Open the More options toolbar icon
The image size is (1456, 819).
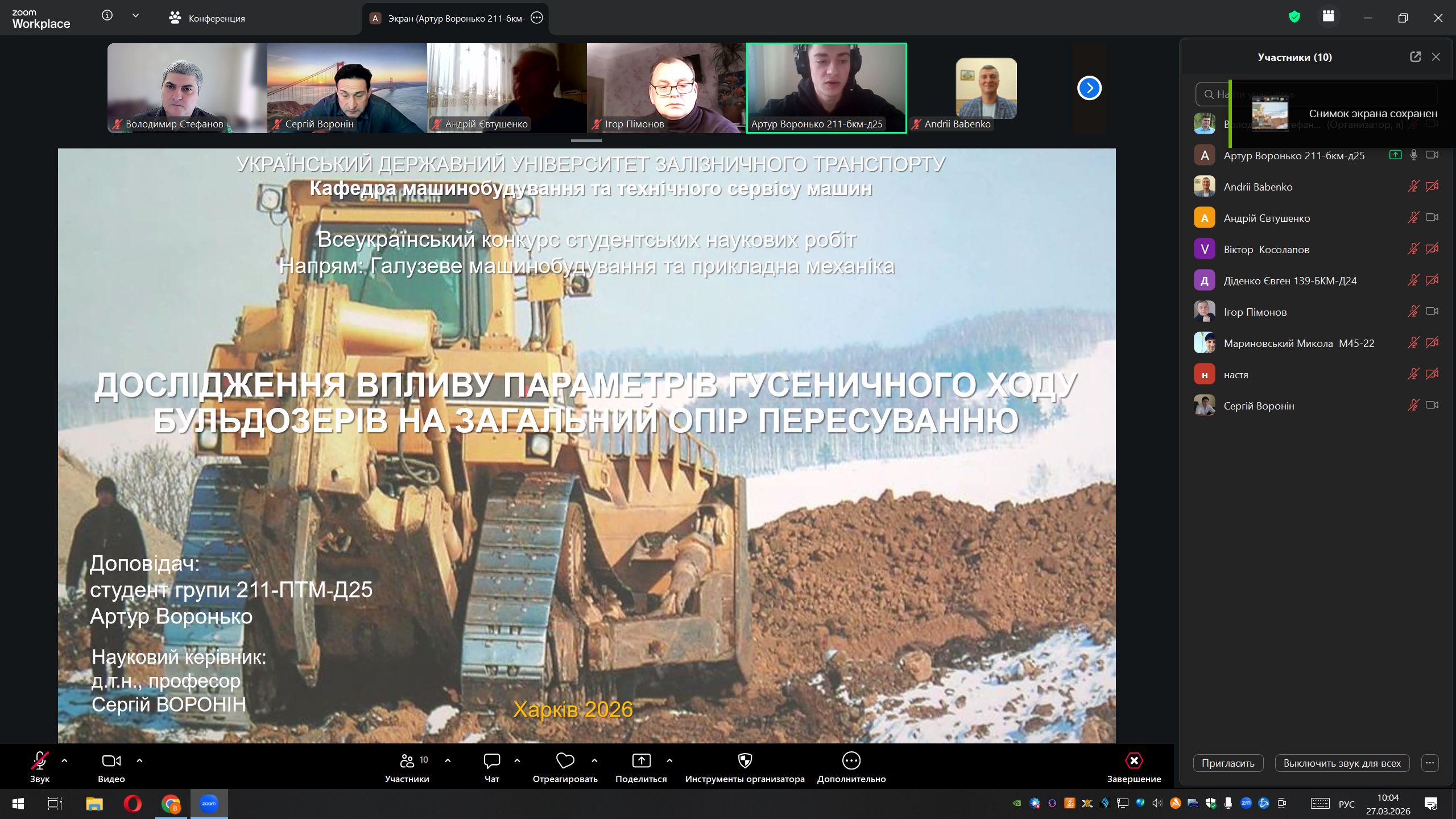click(851, 760)
